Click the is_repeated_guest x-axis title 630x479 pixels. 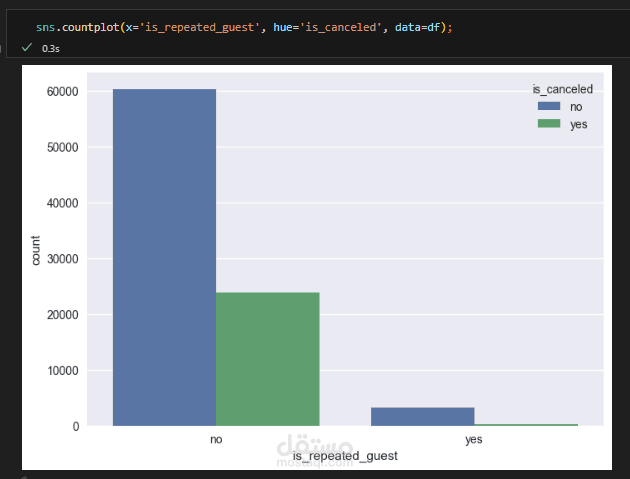[345, 456]
